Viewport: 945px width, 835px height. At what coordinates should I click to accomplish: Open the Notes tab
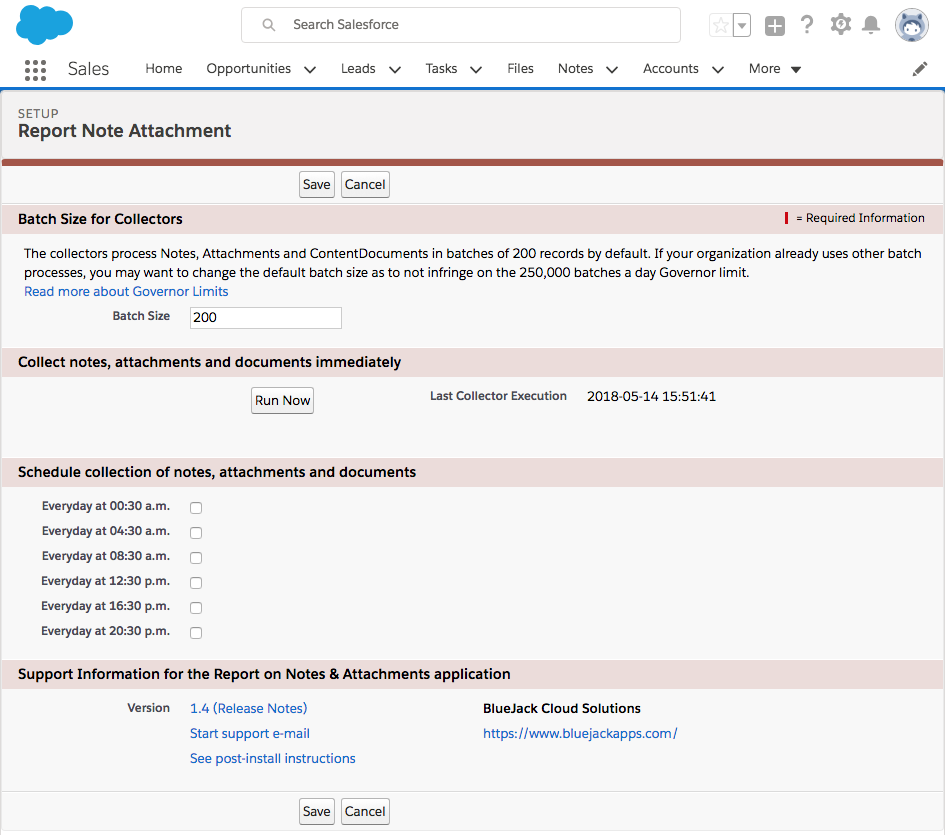[576, 69]
